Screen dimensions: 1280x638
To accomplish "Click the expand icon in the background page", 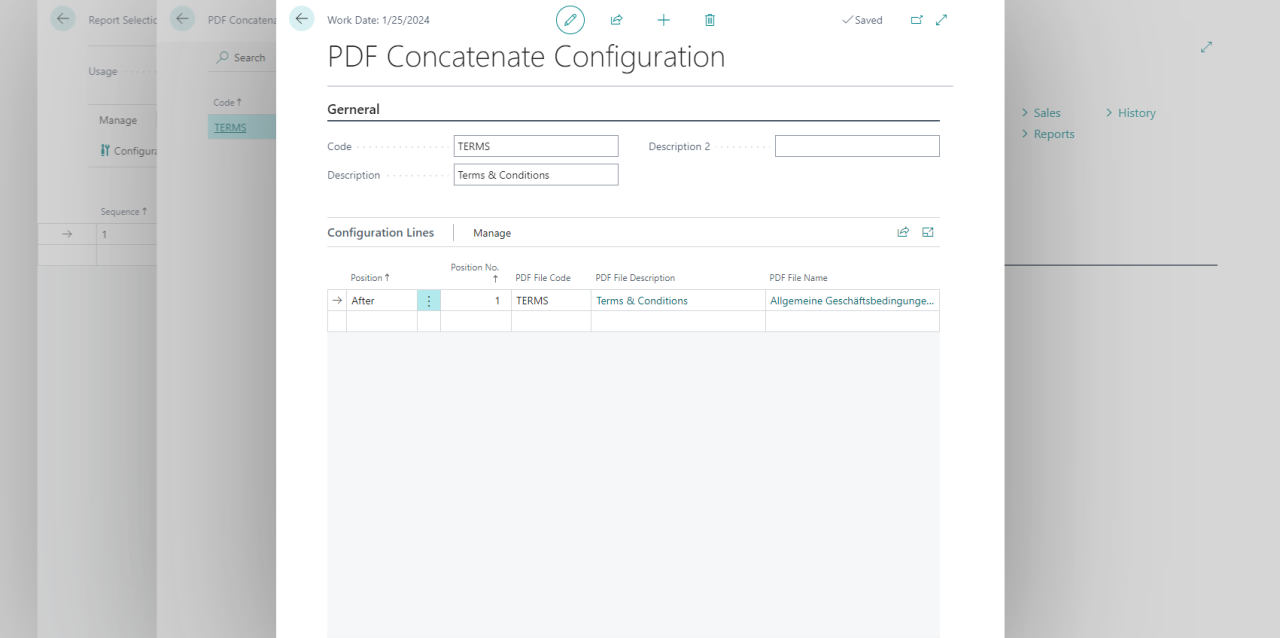I will (x=1207, y=47).
